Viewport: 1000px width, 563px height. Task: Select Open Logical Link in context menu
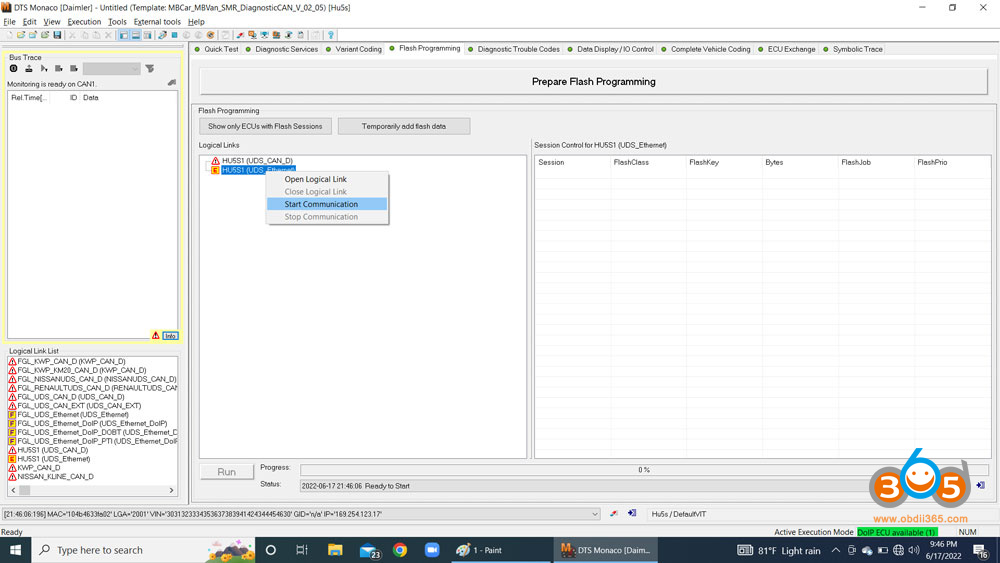[315, 179]
